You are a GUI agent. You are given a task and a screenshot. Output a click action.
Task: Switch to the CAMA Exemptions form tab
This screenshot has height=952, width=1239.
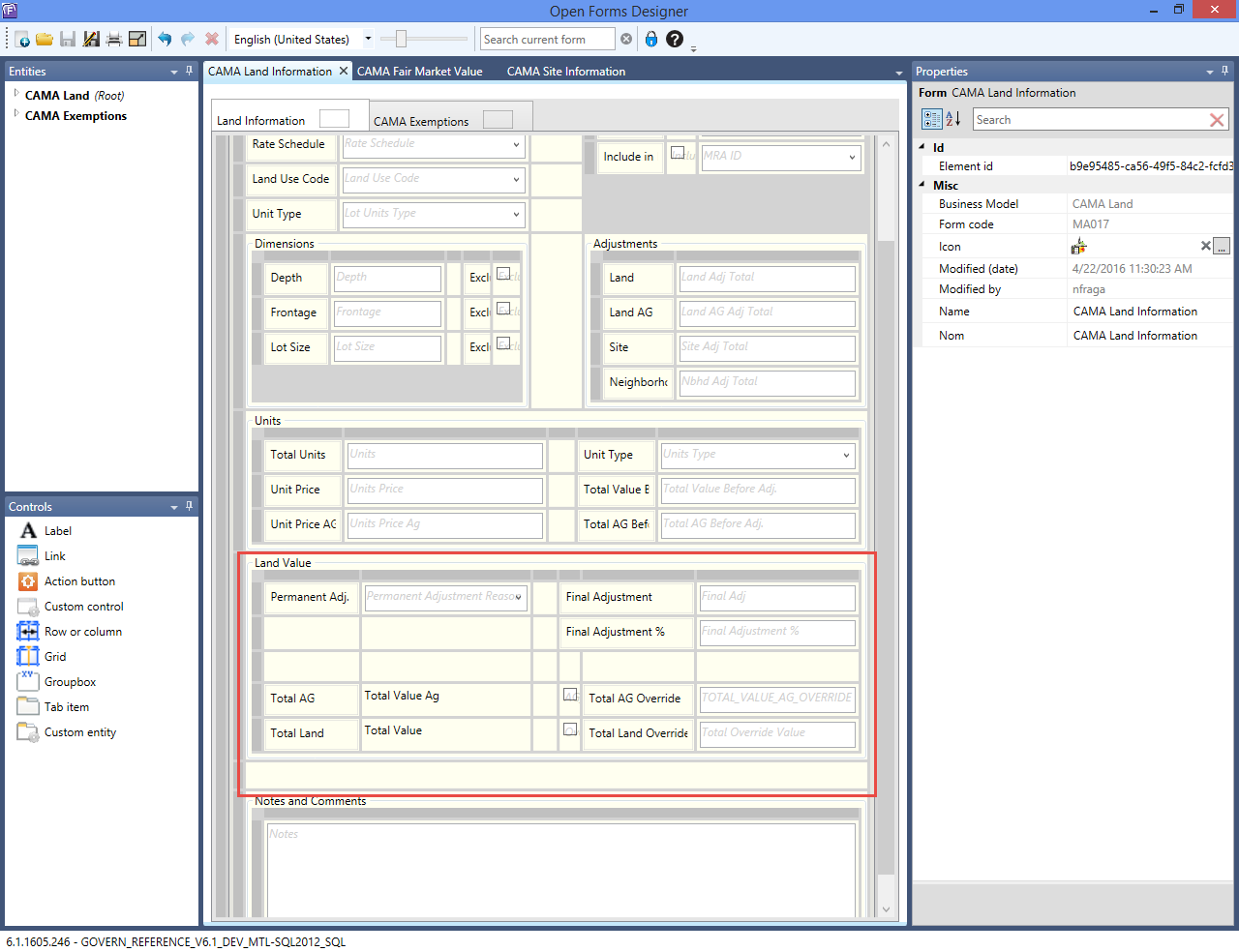[x=421, y=121]
